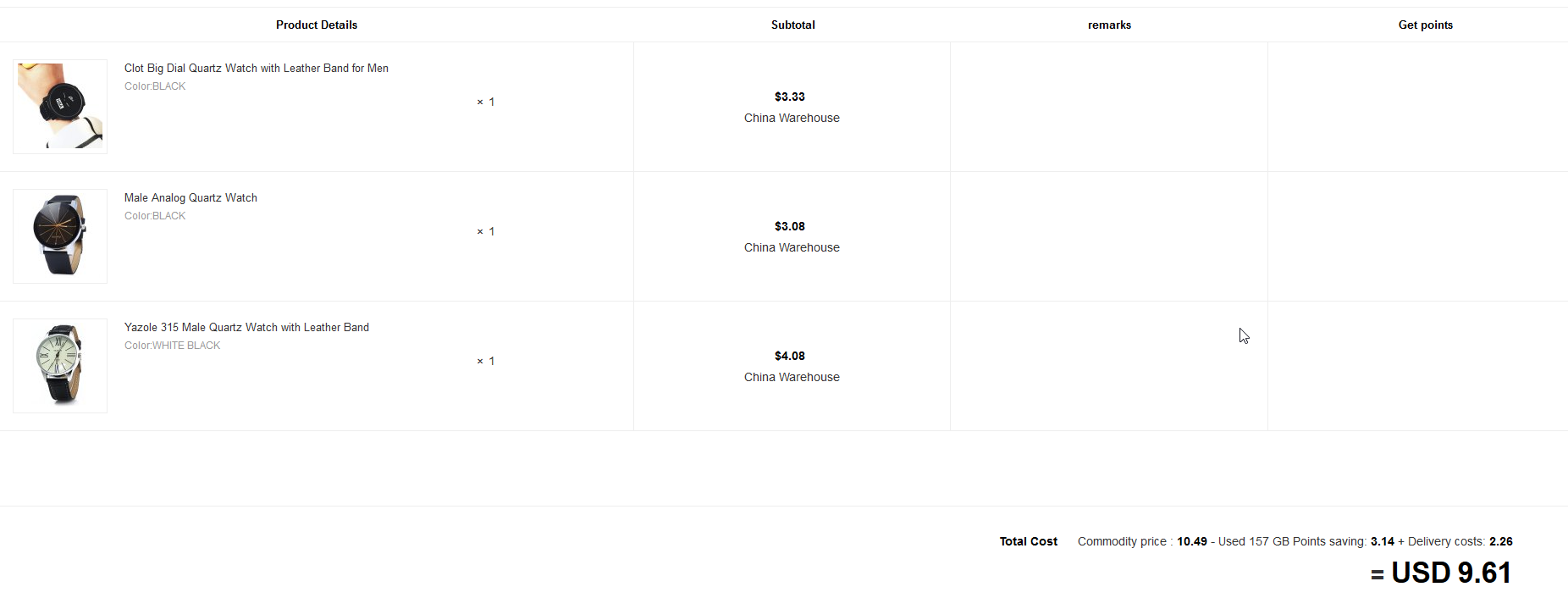1568x598 pixels.
Task: Click the Total Cost label
Action: pos(1028,542)
